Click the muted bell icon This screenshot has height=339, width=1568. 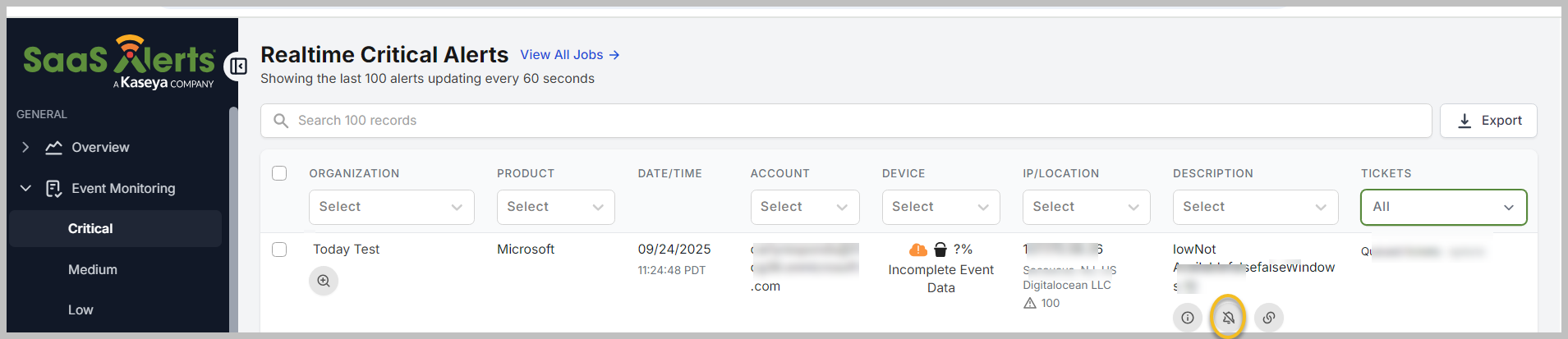point(1228,318)
